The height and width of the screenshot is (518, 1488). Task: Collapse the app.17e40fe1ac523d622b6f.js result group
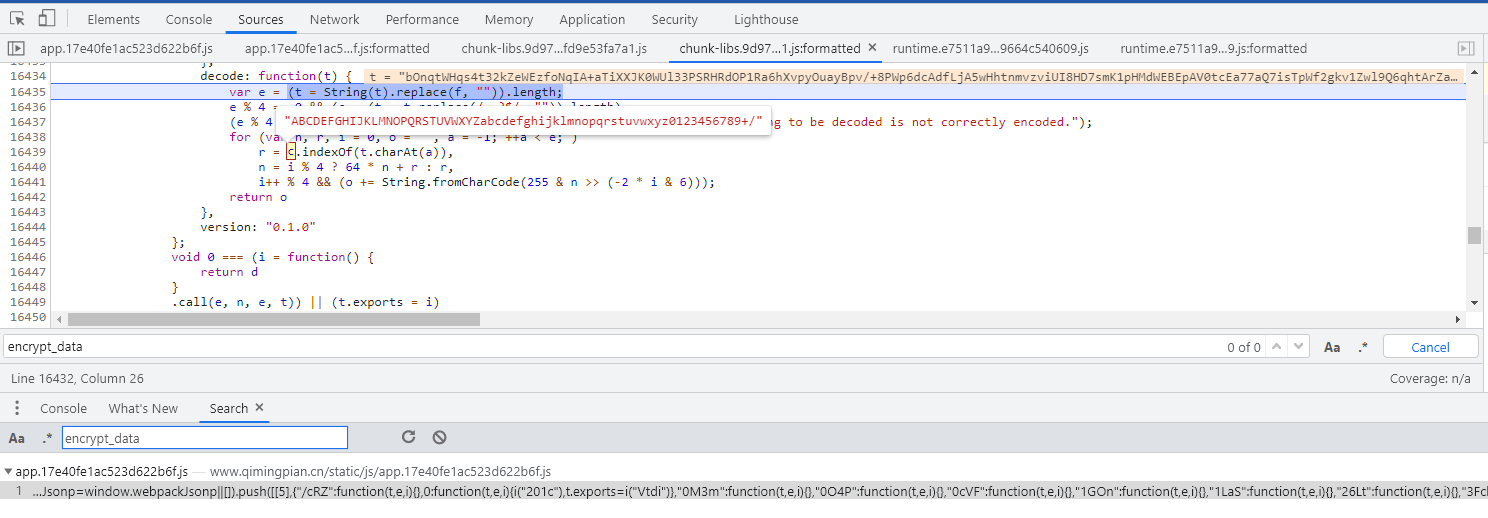click(9, 472)
